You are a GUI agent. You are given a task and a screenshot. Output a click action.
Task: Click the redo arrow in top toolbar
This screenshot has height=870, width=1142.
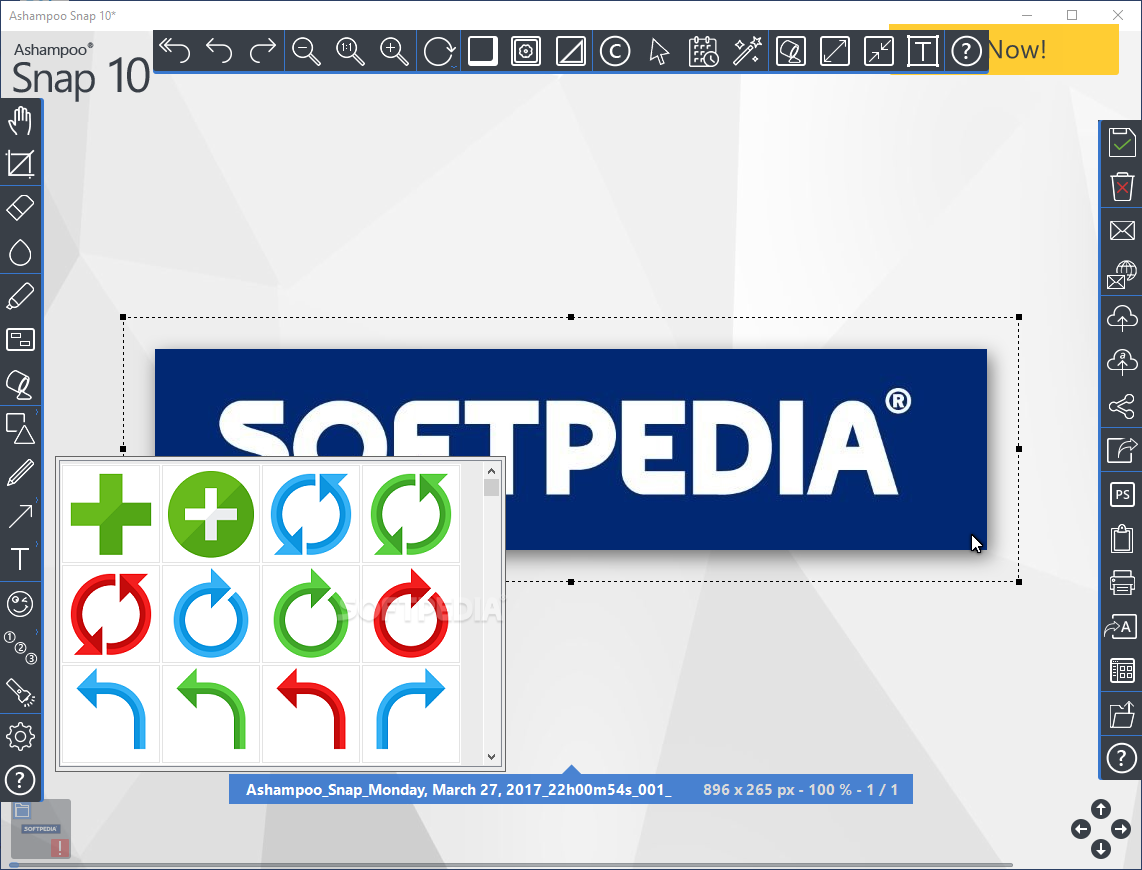pos(263,51)
